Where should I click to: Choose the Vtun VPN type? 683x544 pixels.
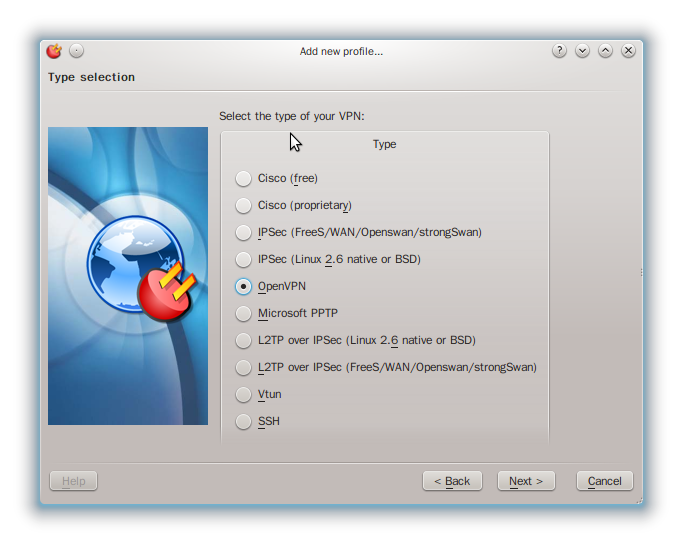244,395
